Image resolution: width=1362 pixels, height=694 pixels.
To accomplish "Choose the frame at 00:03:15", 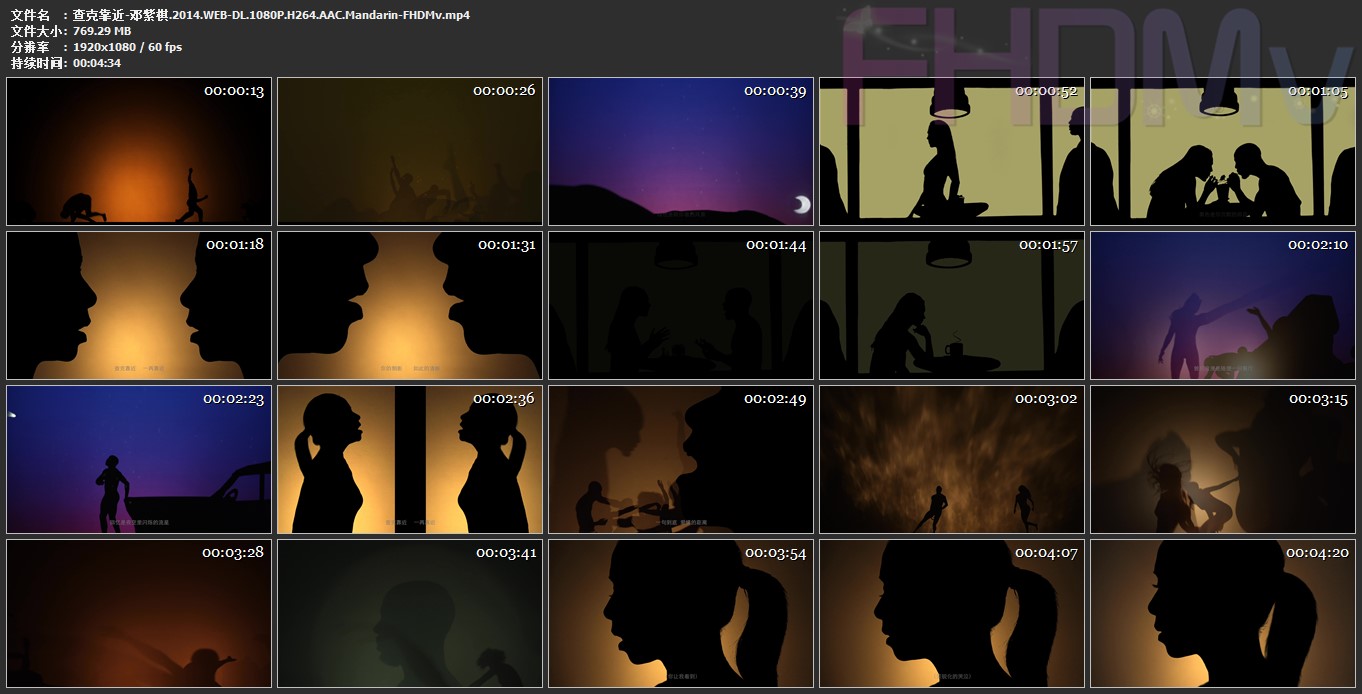I will click(1223, 459).
